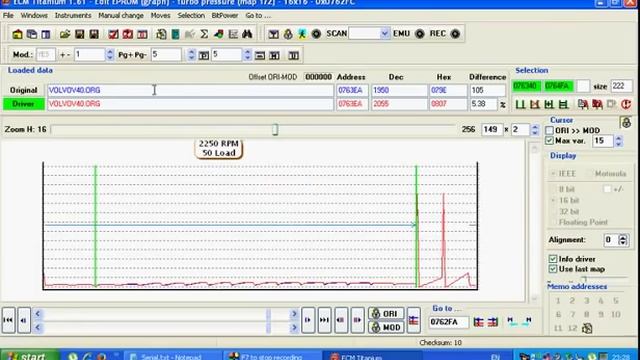Screen dimensions: 640x360
Task: Jump to the first page with rewind button
Action: [x=8, y=320]
